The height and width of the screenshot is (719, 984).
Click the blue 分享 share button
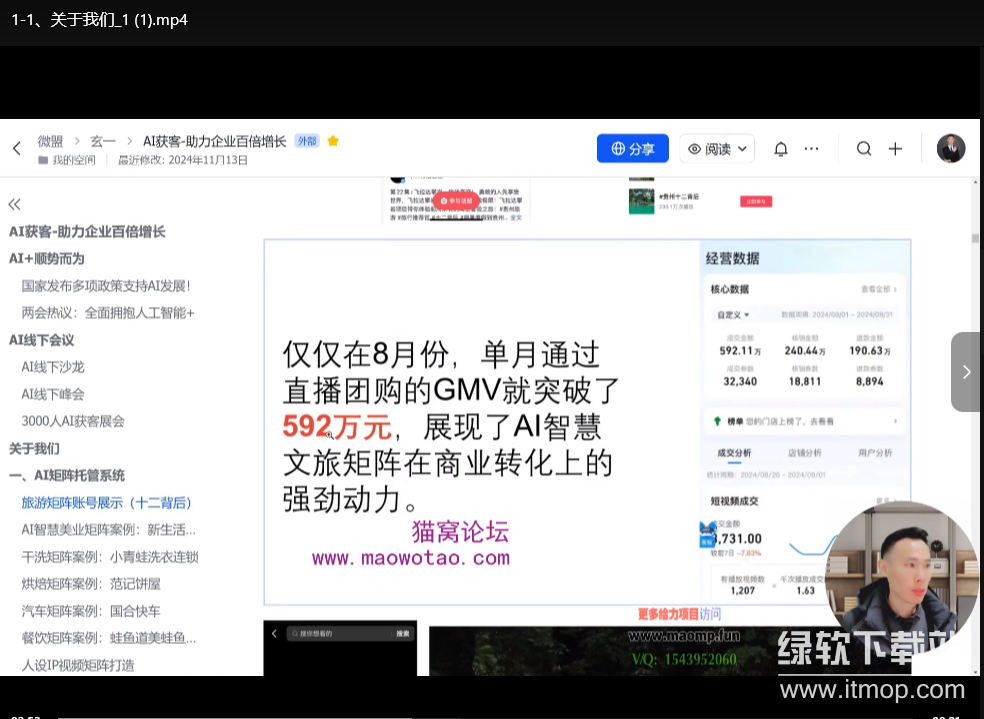[x=632, y=149]
